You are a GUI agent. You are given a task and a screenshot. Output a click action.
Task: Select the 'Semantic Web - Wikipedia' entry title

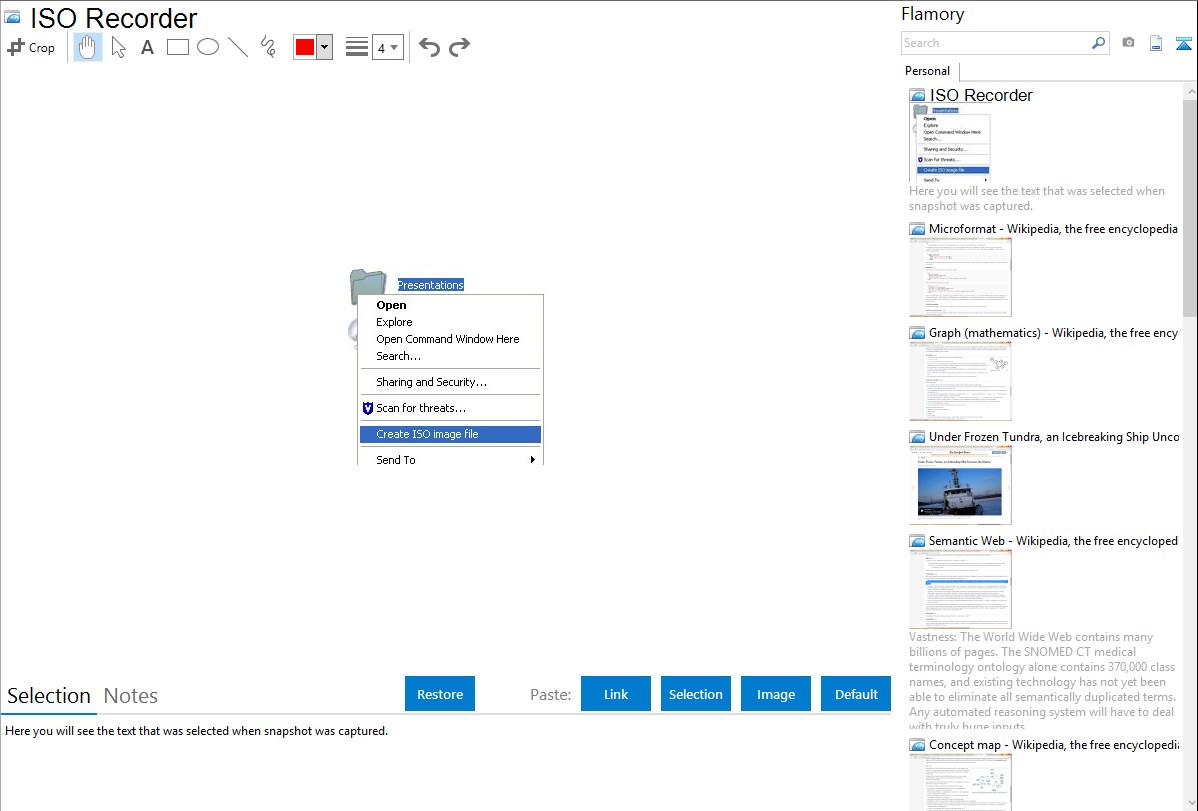(x=1053, y=540)
